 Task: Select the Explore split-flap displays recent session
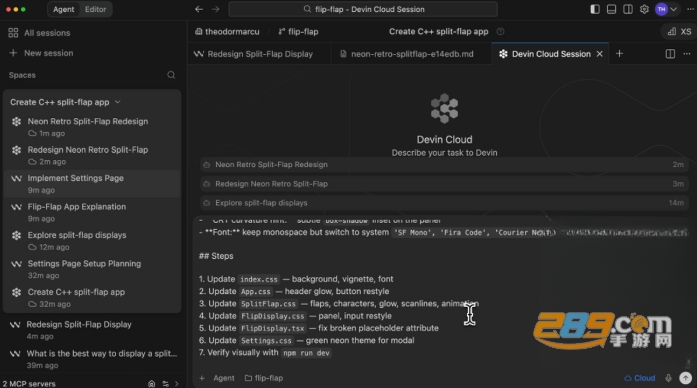point(444,203)
